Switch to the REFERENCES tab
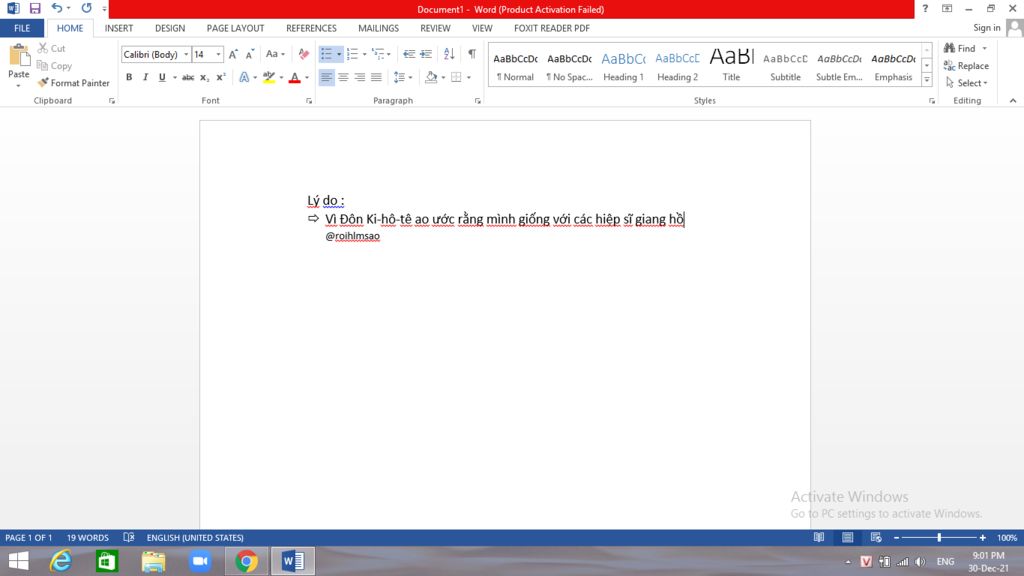The width and height of the screenshot is (1024, 576). pyautogui.click(x=311, y=28)
